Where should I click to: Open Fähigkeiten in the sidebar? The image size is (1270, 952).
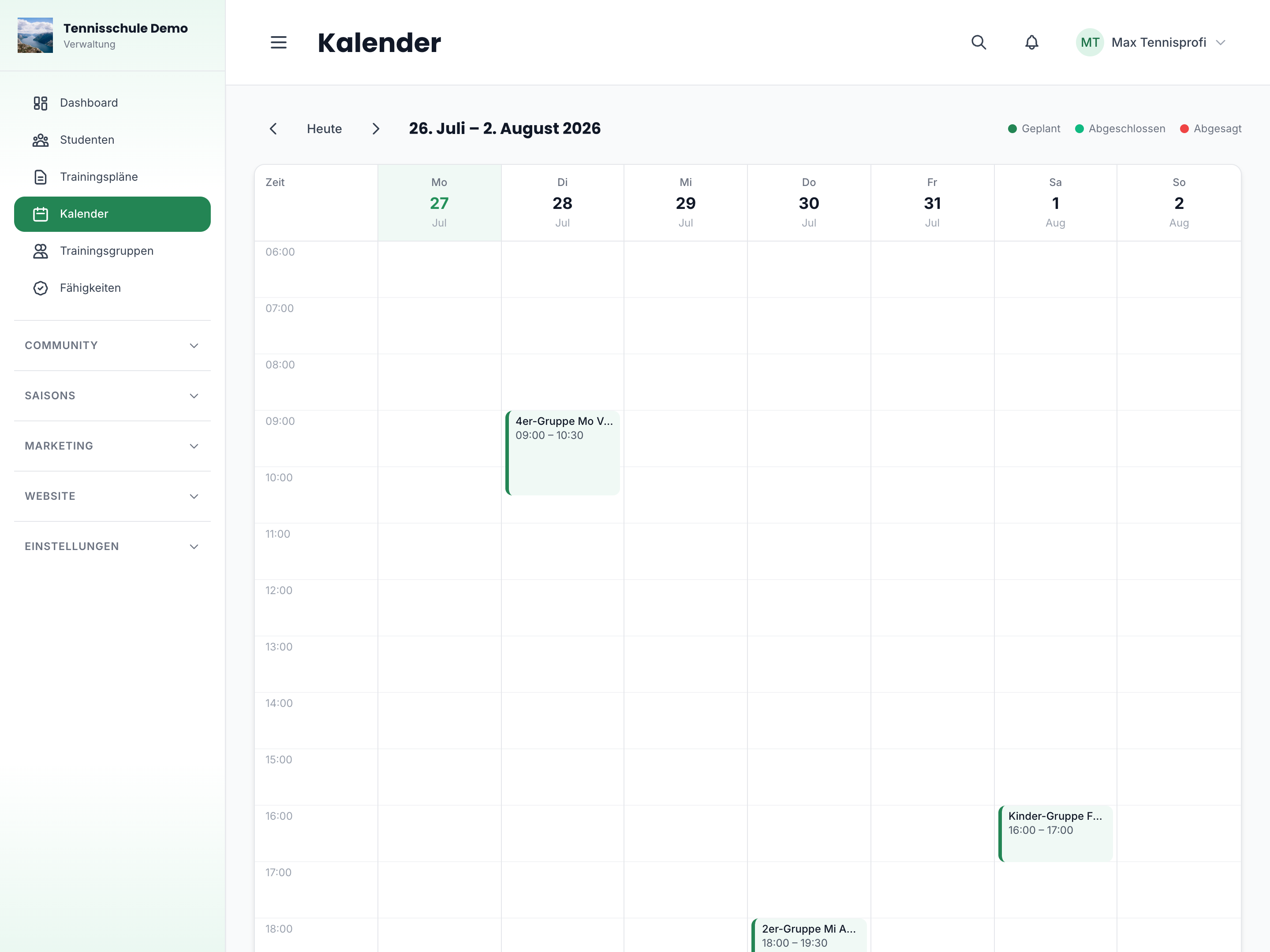coord(112,288)
